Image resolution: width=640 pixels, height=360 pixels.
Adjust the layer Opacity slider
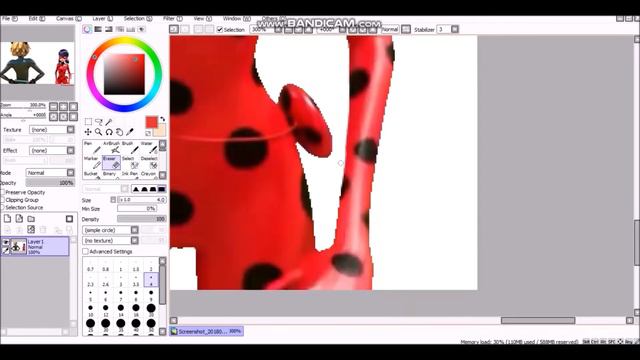tap(50, 183)
